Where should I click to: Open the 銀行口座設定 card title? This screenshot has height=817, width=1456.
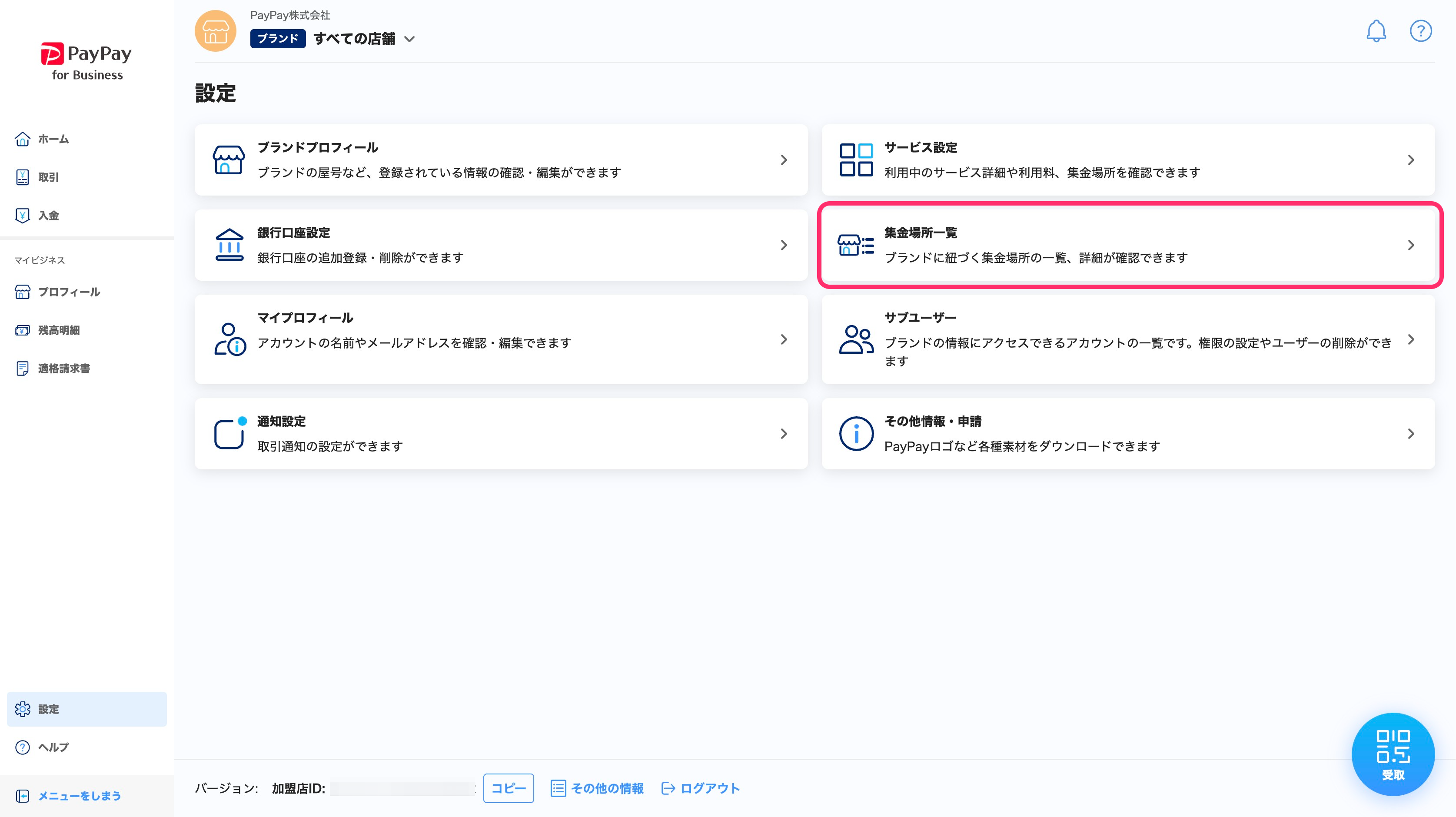pos(293,233)
